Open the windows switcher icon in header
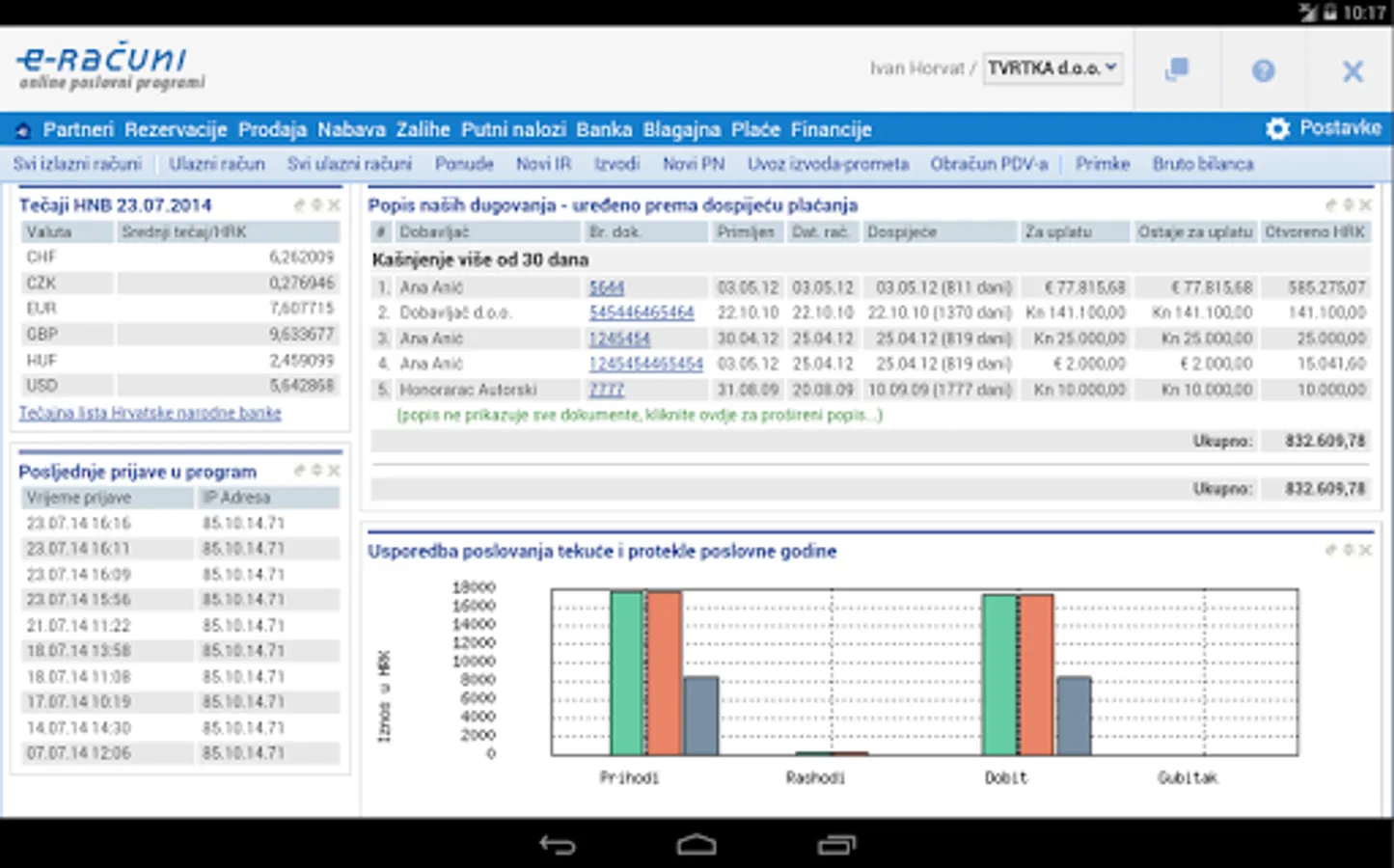The height and width of the screenshot is (868, 1394). click(x=1177, y=69)
